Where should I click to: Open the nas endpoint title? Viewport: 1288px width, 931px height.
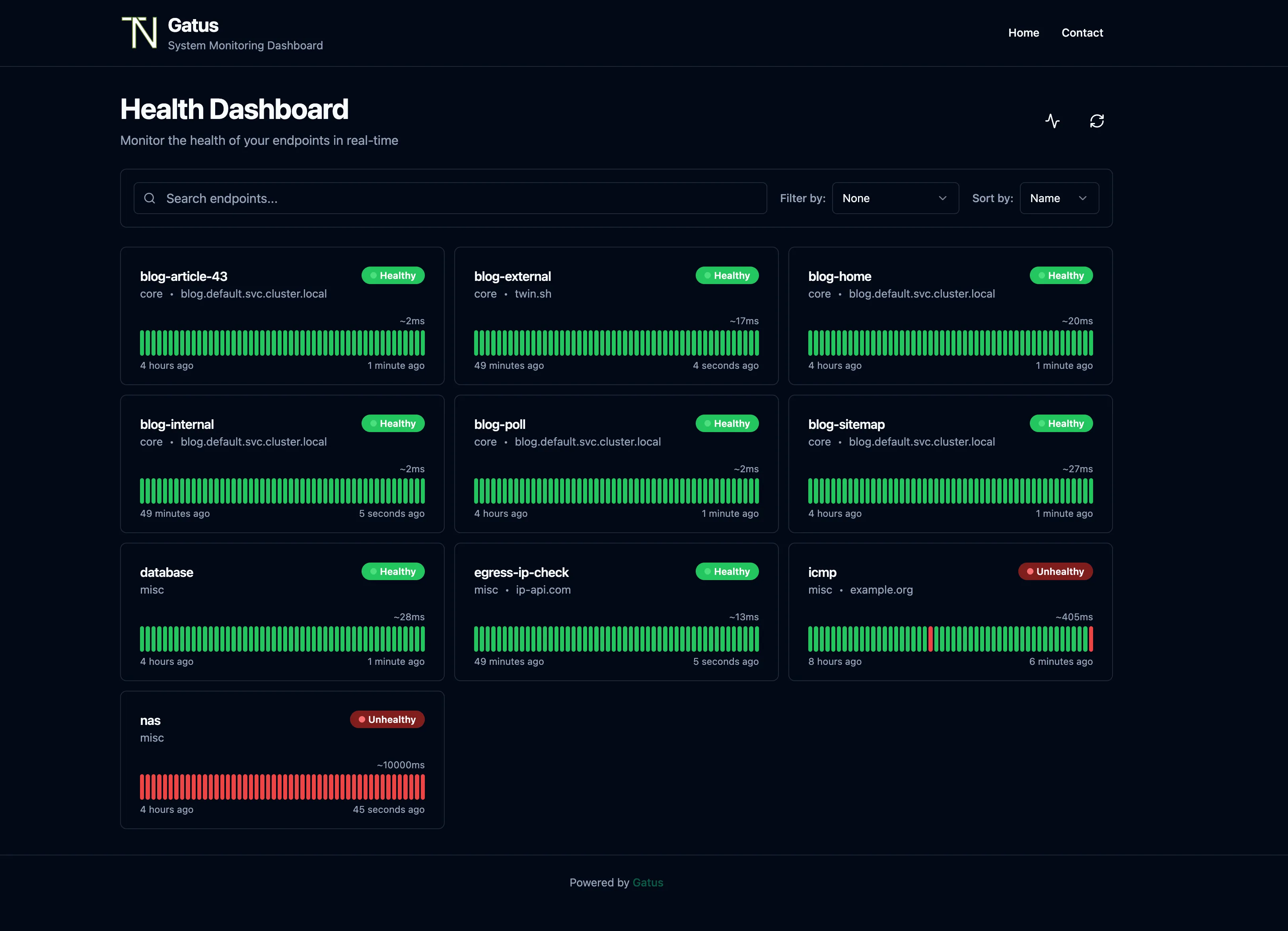(150, 720)
